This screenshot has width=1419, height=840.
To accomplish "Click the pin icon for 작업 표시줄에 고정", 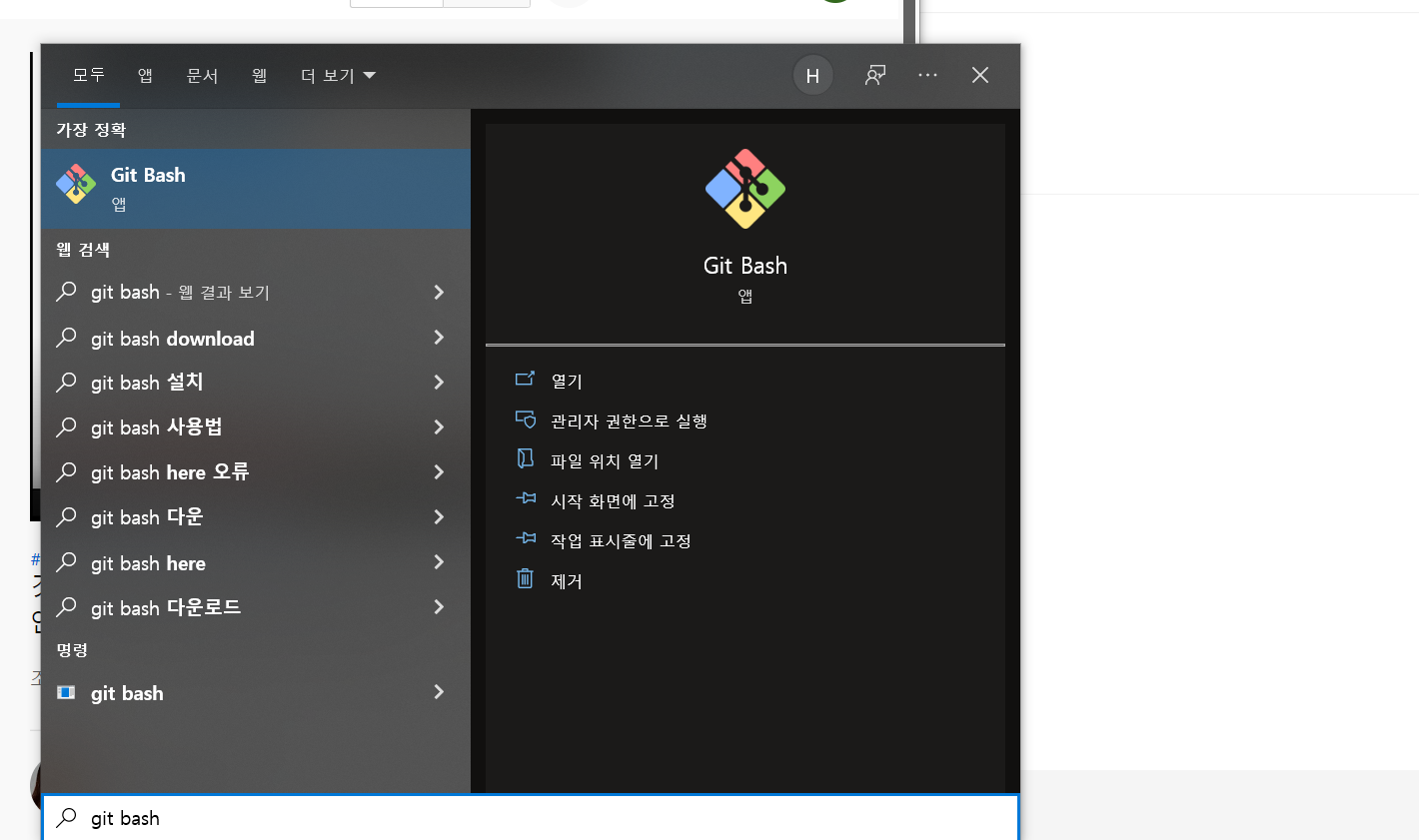I will [526, 537].
